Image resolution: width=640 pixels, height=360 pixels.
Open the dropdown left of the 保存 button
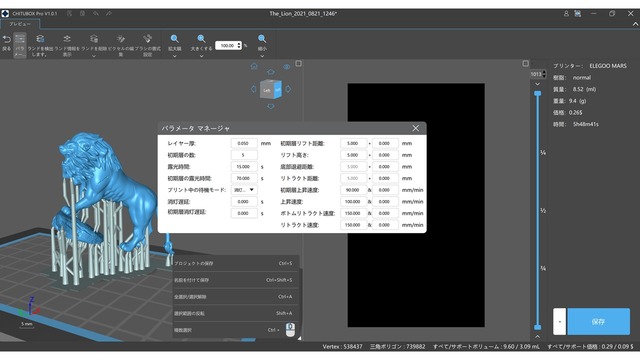(x=559, y=322)
